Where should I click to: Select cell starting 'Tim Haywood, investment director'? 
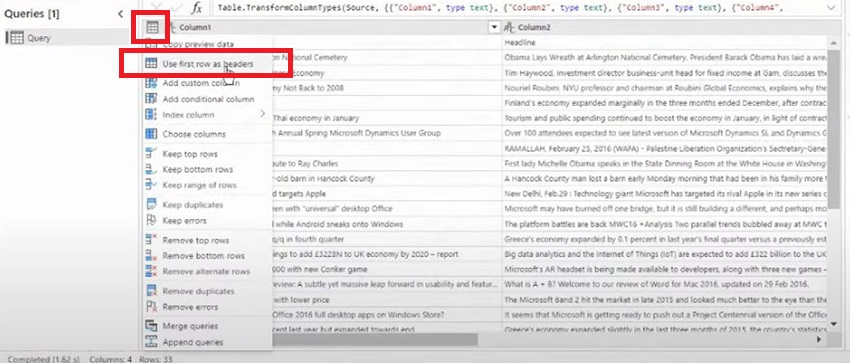tap(664, 73)
